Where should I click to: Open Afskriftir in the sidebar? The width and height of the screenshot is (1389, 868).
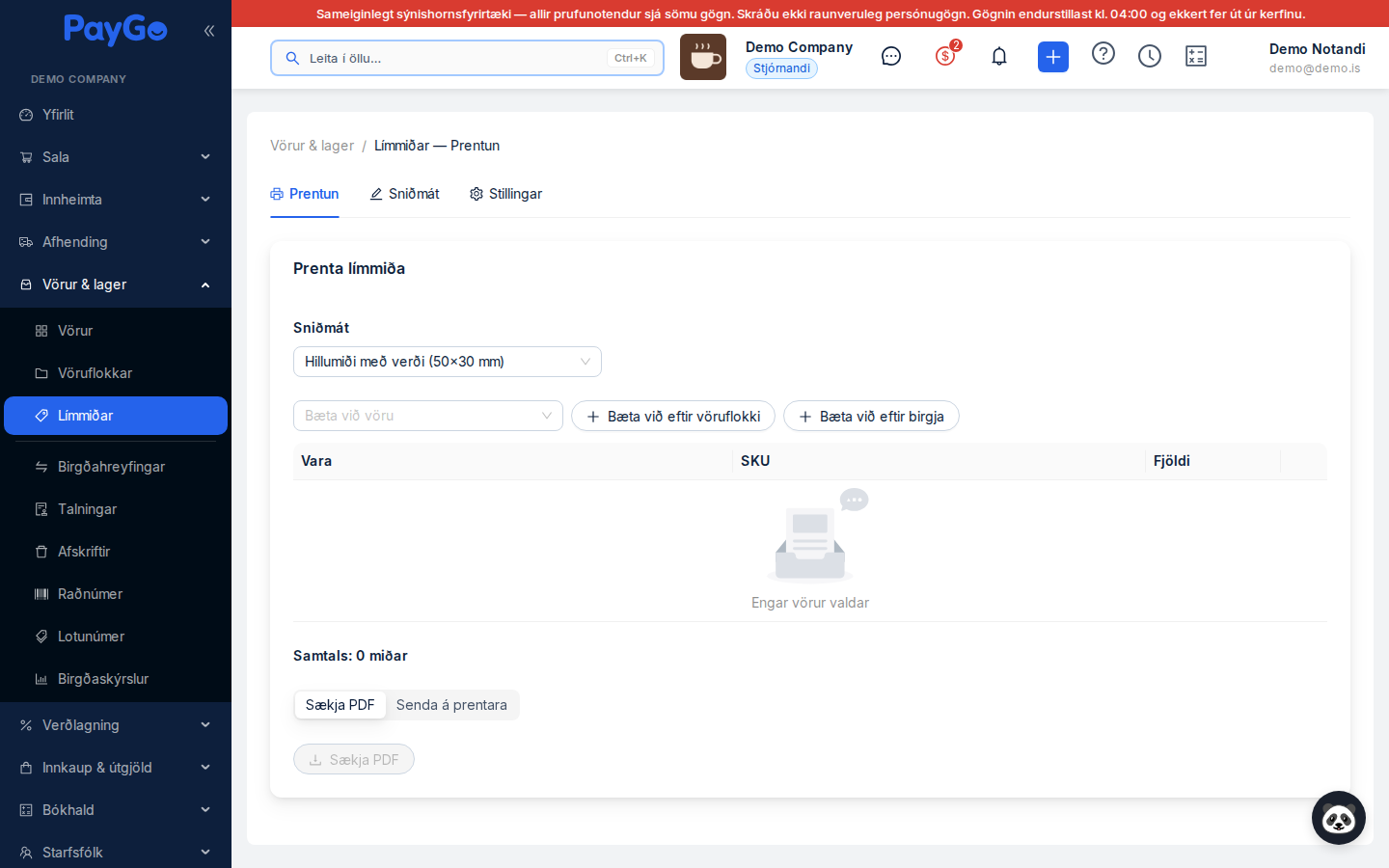coord(116,552)
